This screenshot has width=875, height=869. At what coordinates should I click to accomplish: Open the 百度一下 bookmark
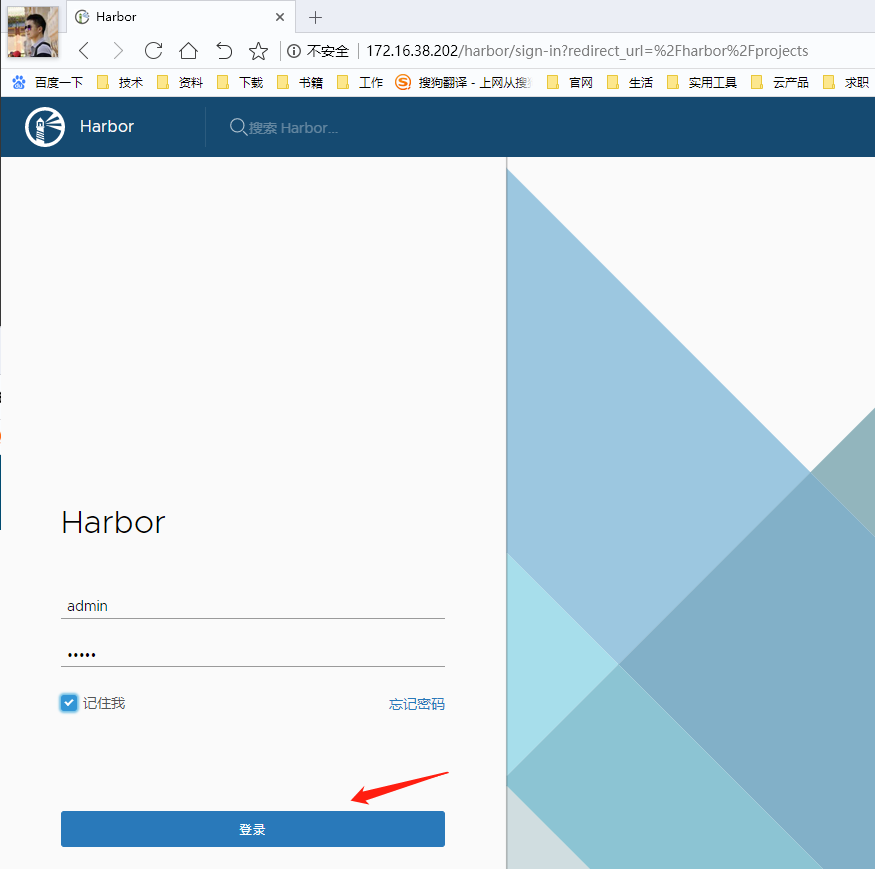click(48, 83)
